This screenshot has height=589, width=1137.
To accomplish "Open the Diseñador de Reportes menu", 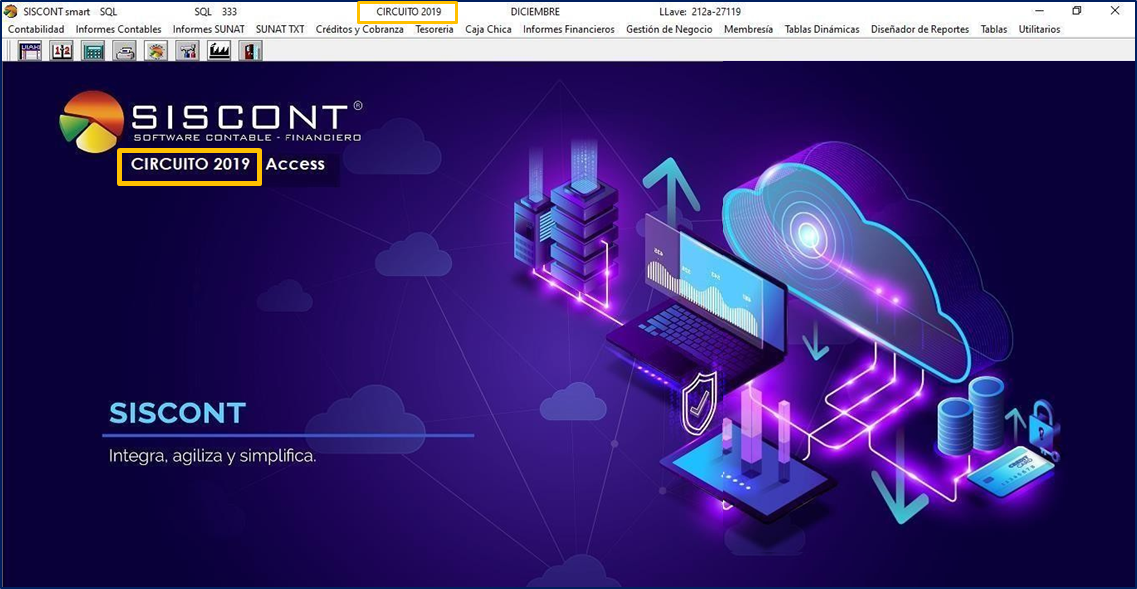I will click(x=920, y=29).
